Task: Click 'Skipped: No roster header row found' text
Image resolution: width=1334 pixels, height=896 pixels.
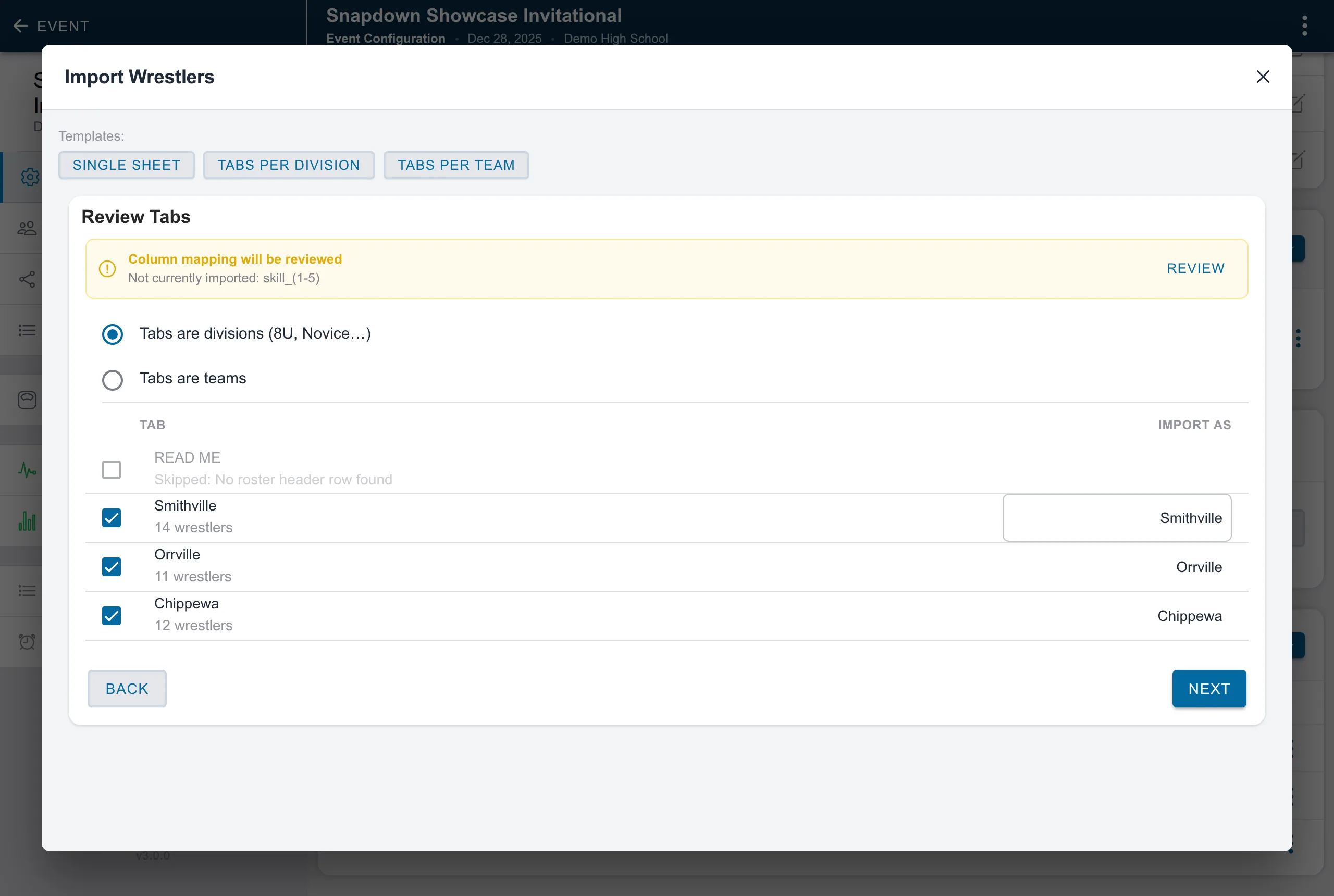Action: coord(273,479)
